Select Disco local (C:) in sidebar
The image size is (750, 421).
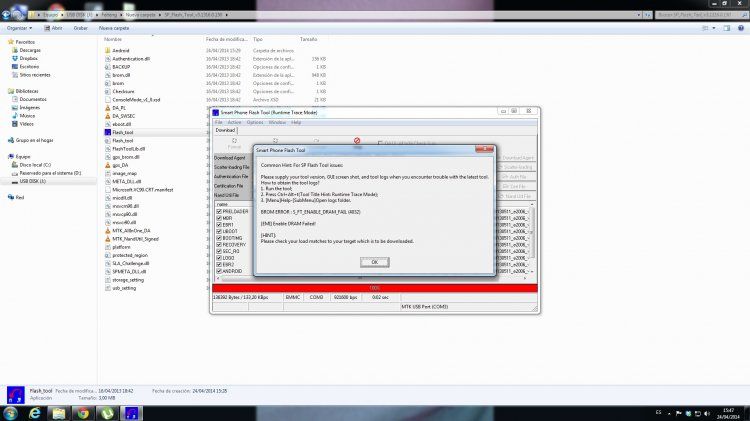35,165
